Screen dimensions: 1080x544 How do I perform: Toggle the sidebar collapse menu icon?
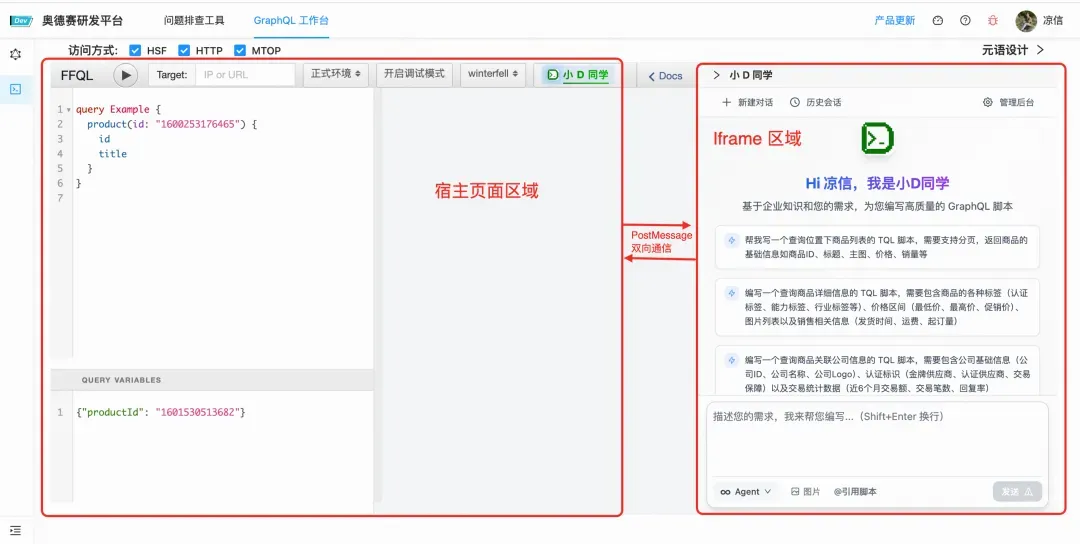15,530
